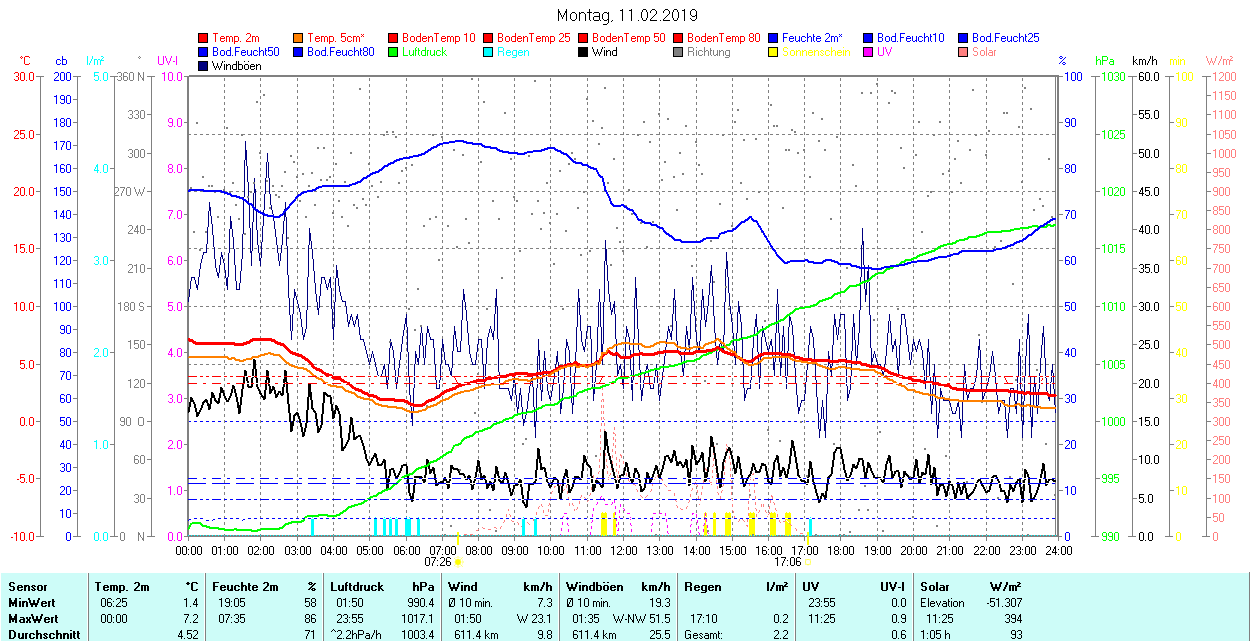1250x641 pixels.
Task: Click the BodenTemp 10 legend label
Action: [x=438, y=38]
